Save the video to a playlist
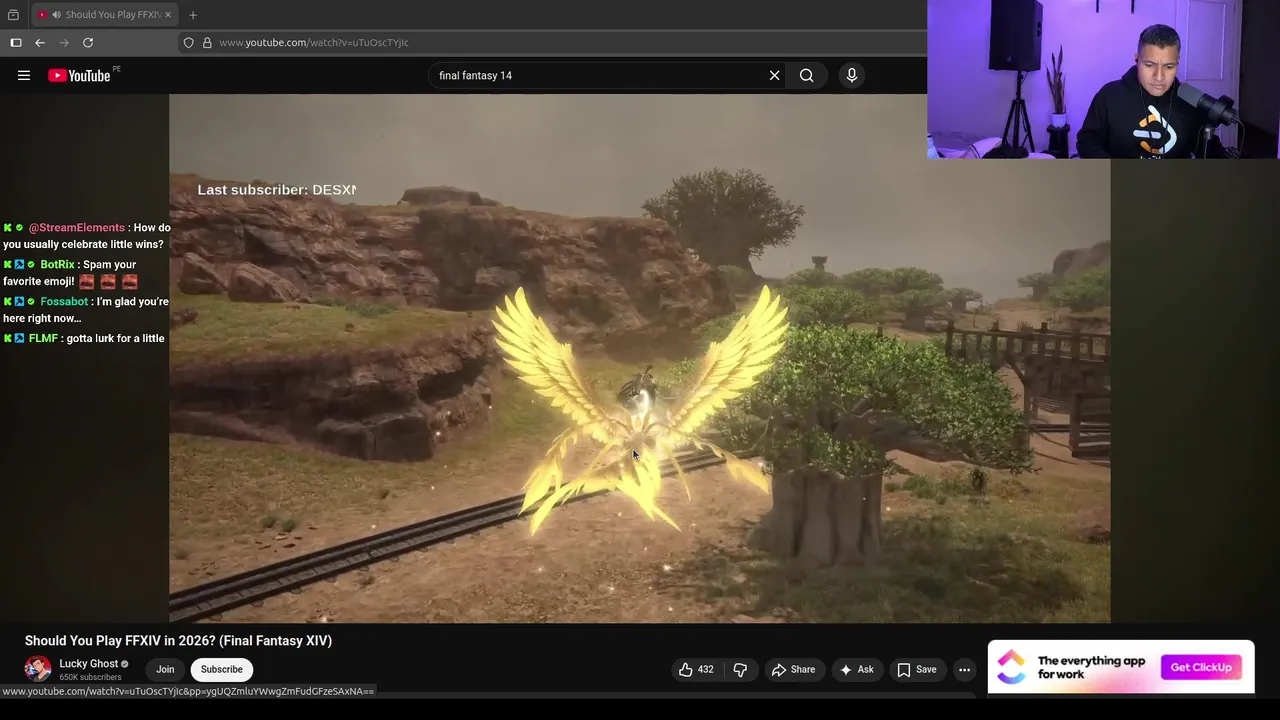 916,670
